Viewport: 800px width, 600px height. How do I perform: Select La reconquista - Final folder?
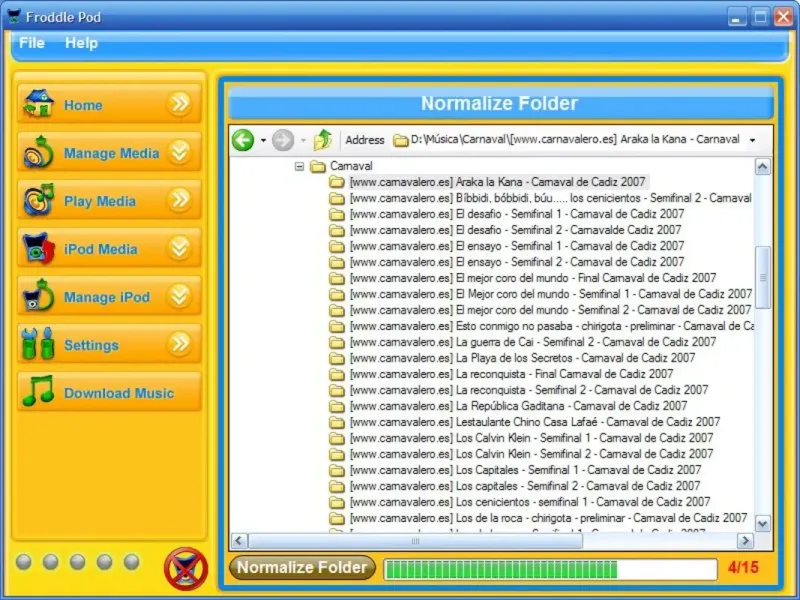(x=511, y=374)
